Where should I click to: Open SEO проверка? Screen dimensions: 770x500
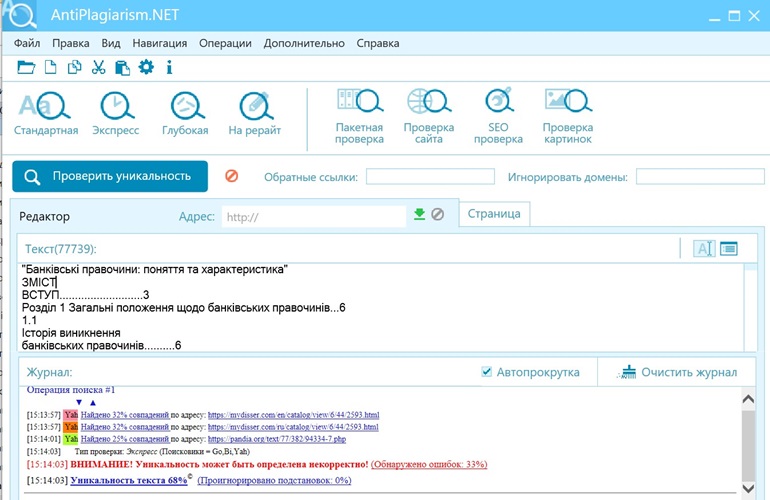pos(498,116)
